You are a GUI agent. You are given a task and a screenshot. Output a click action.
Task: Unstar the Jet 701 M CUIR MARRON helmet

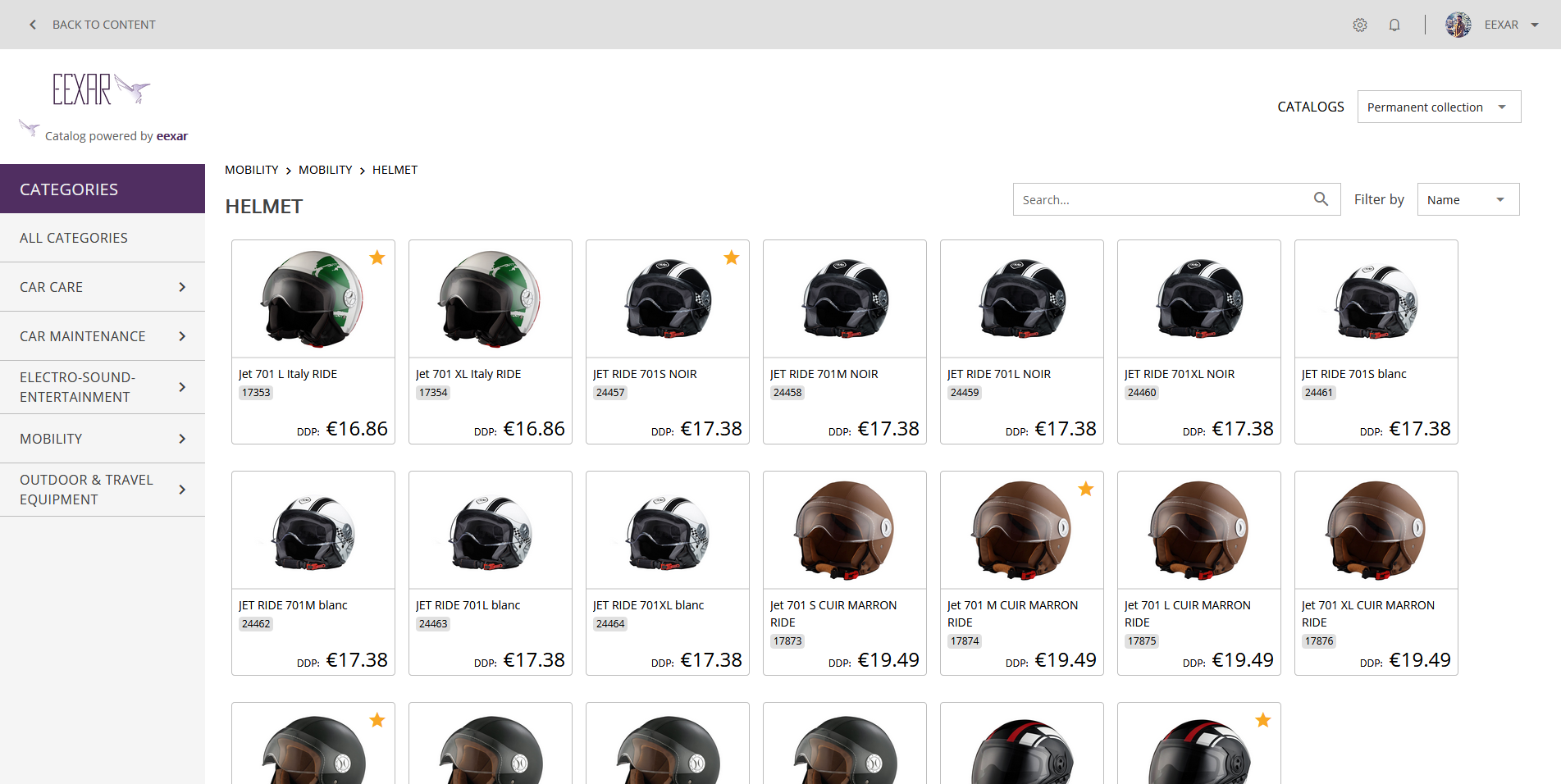[x=1086, y=489]
